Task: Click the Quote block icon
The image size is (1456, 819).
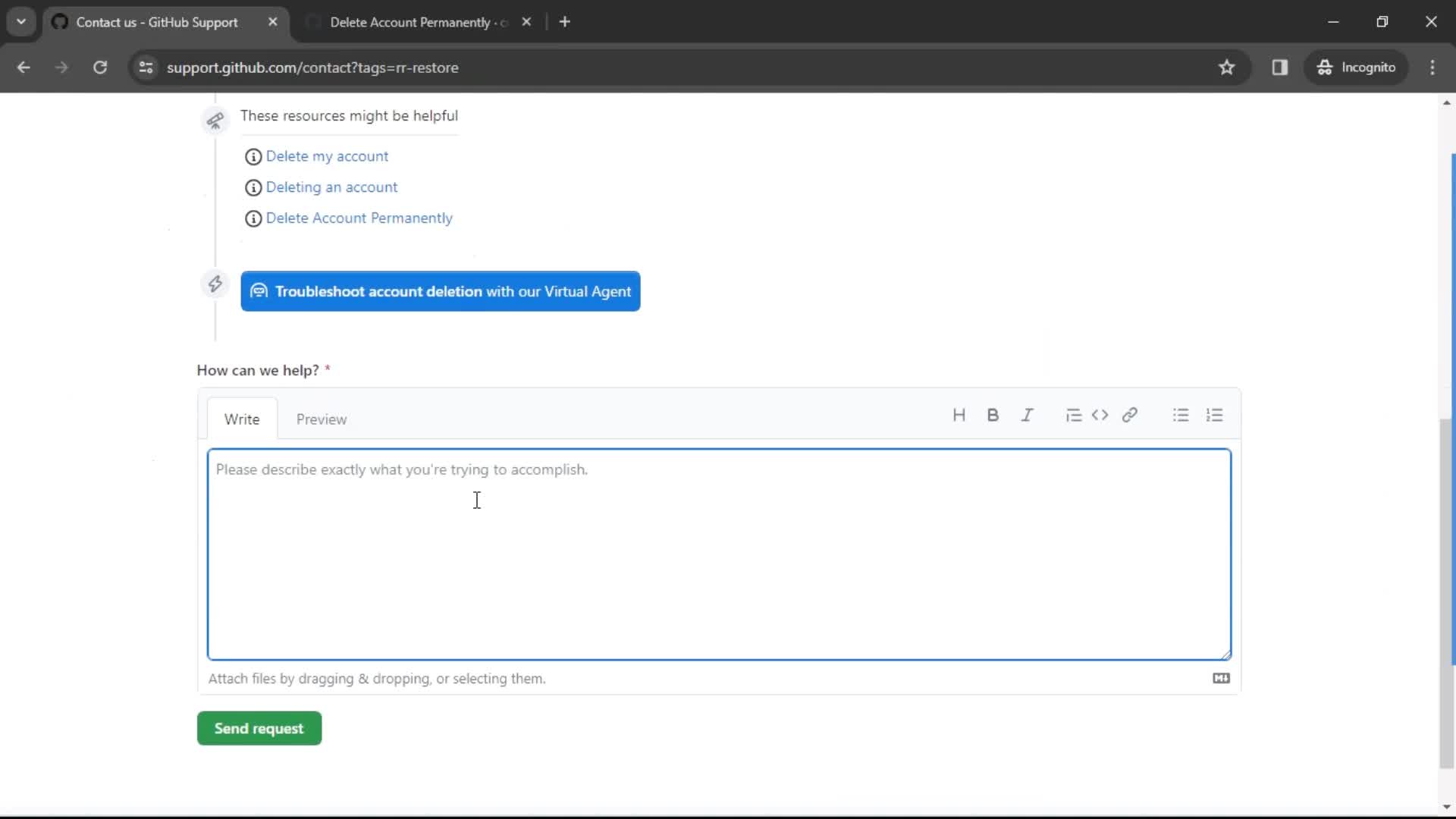Action: pyautogui.click(x=1071, y=416)
